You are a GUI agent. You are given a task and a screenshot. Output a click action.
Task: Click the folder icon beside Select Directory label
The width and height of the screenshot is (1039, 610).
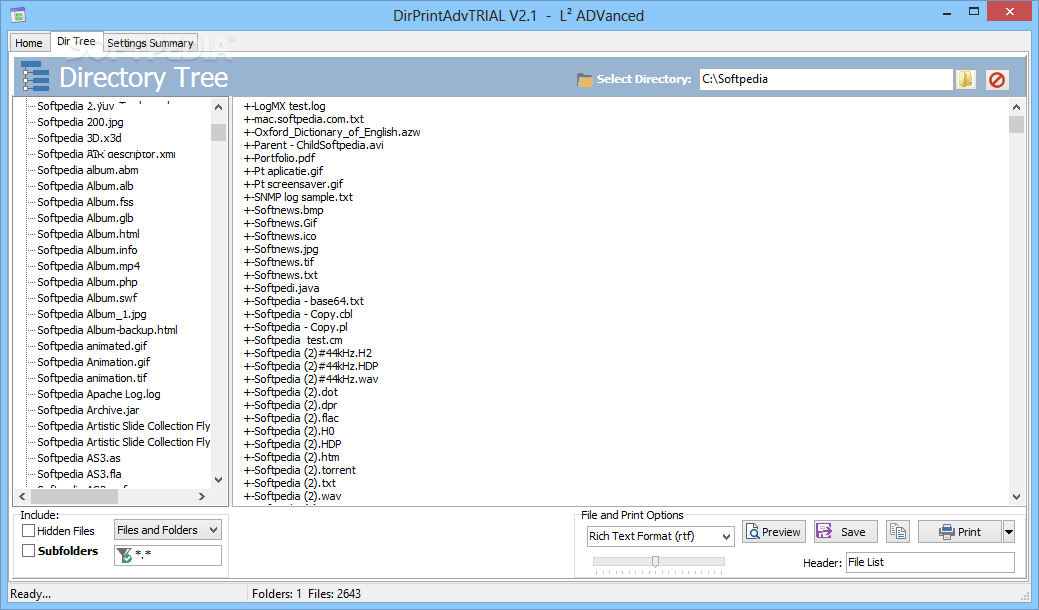coord(584,79)
